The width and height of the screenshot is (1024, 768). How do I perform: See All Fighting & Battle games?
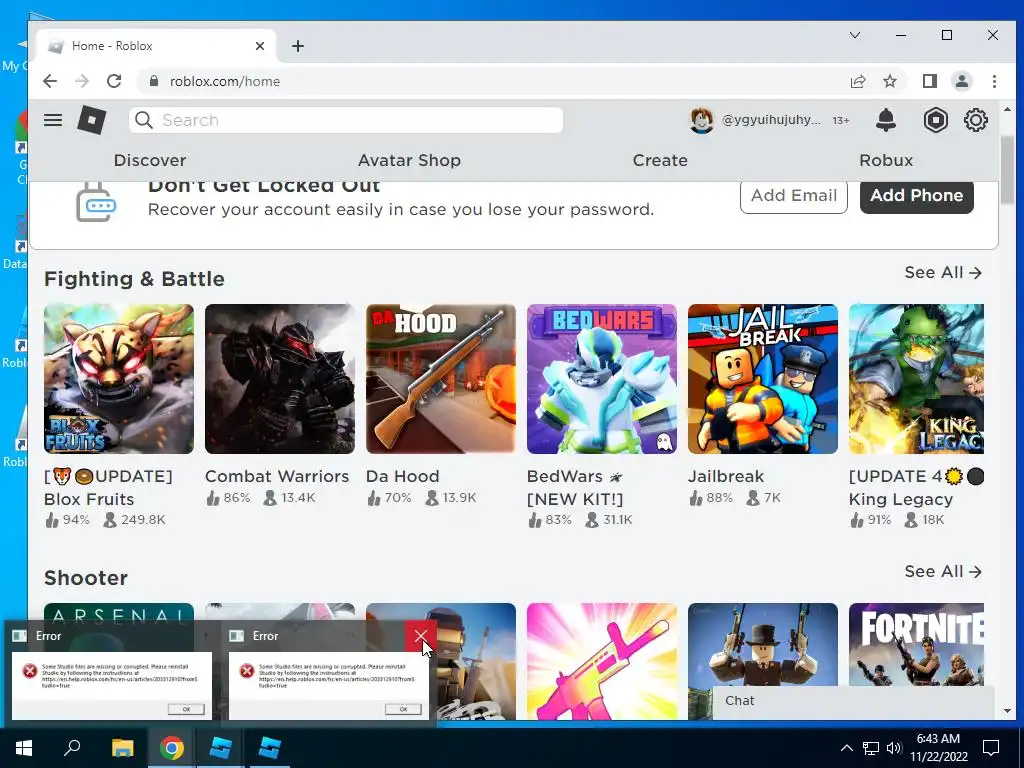(x=942, y=272)
